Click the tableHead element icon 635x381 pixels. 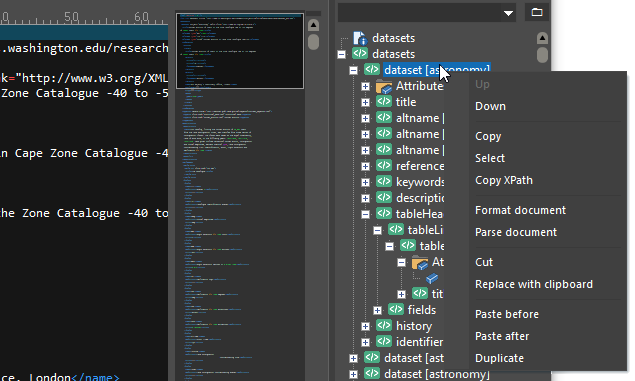click(x=384, y=213)
